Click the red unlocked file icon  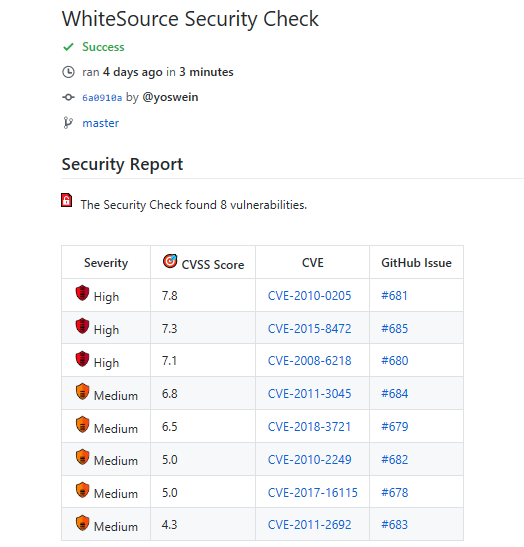pos(67,200)
